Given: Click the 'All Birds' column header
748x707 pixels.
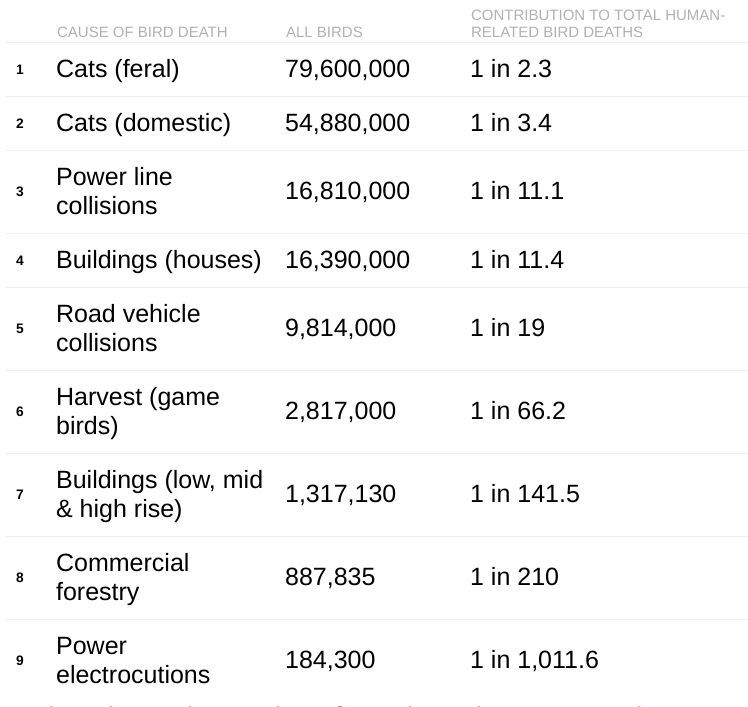Looking at the screenshot, I should (324, 32).
